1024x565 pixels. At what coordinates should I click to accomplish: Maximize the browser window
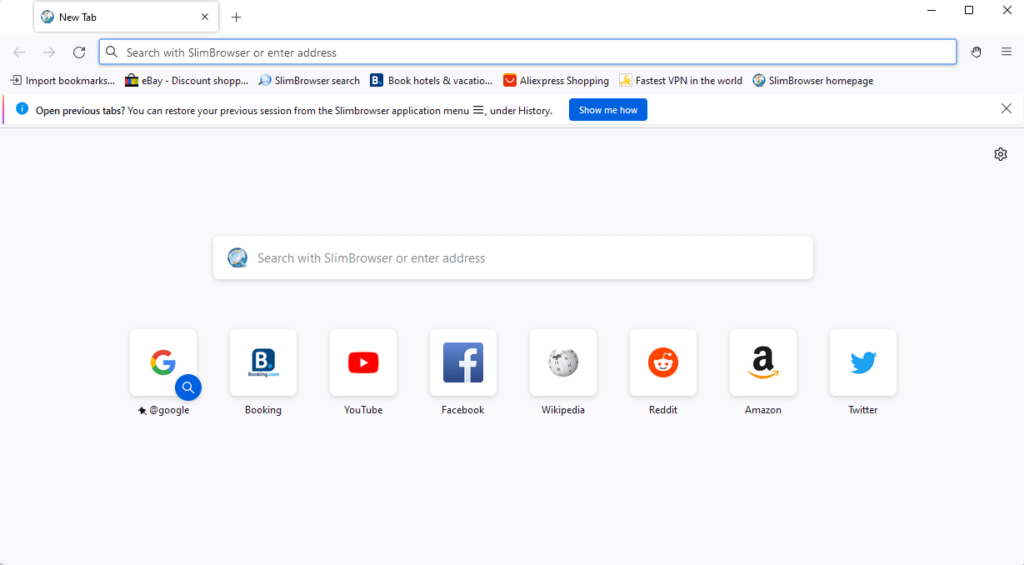[x=969, y=10]
